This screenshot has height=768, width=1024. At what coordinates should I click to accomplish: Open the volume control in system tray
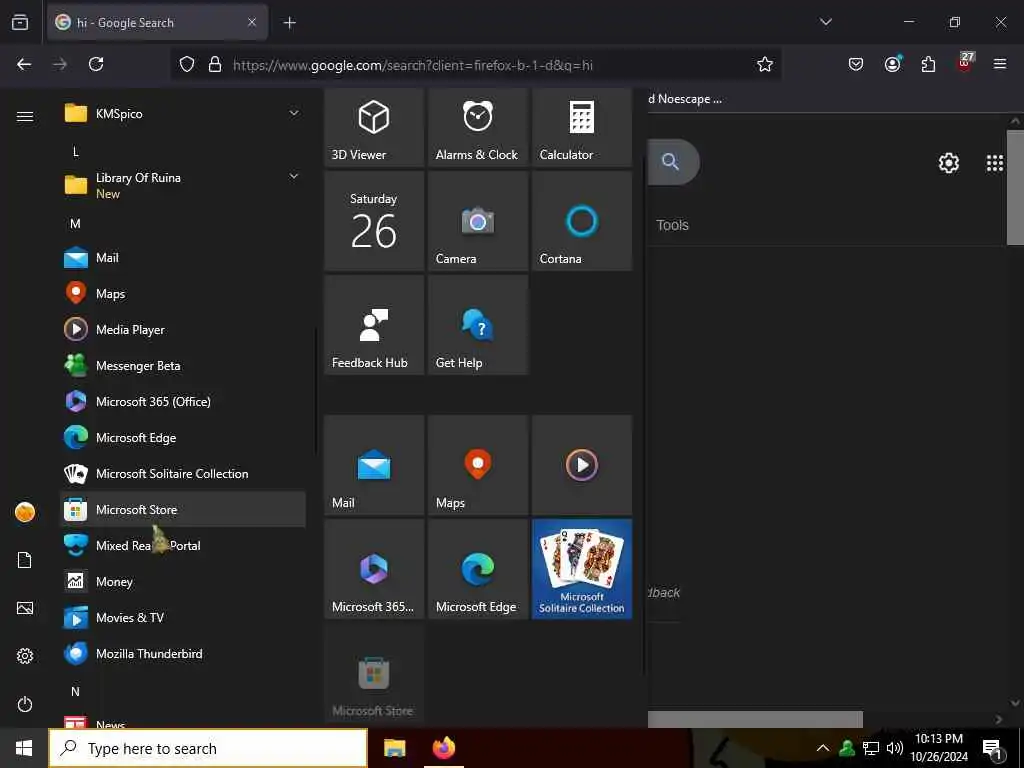click(x=895, y=748)
